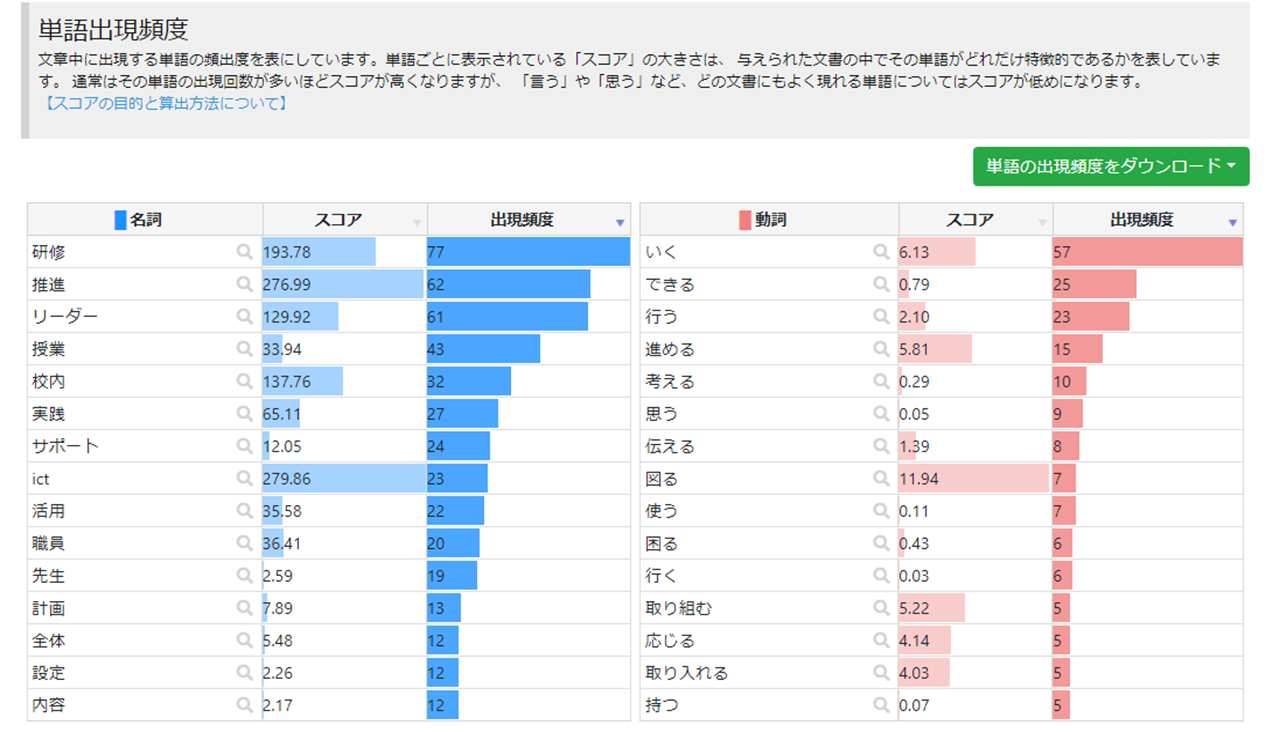Click the pink 動詞 color square

point(744,220)
